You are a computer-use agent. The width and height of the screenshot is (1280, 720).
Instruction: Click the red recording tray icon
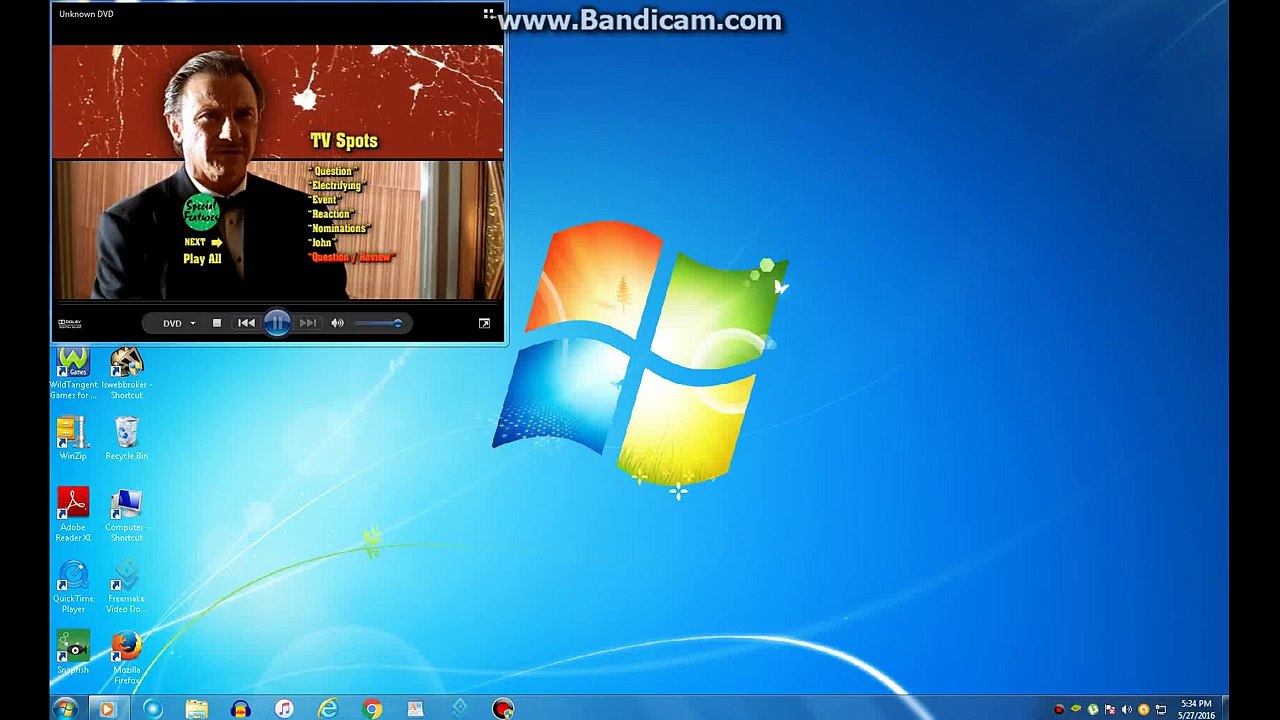(1059, 710)
